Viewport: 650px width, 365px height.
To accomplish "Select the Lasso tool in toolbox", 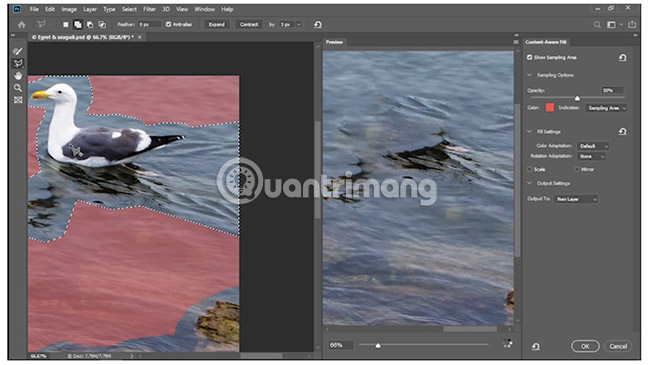I will pos(18,63).
